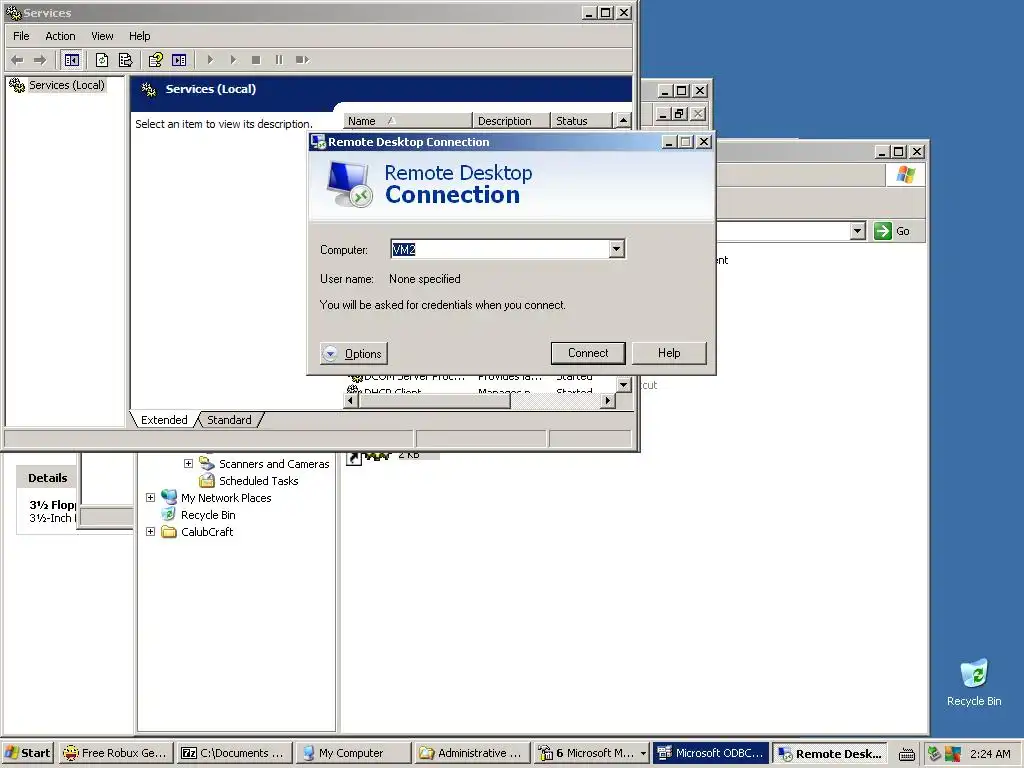This screenshot has width=1024, height=768.
Task: Click the Start Service play icon
Action: (x=210, y=60)
